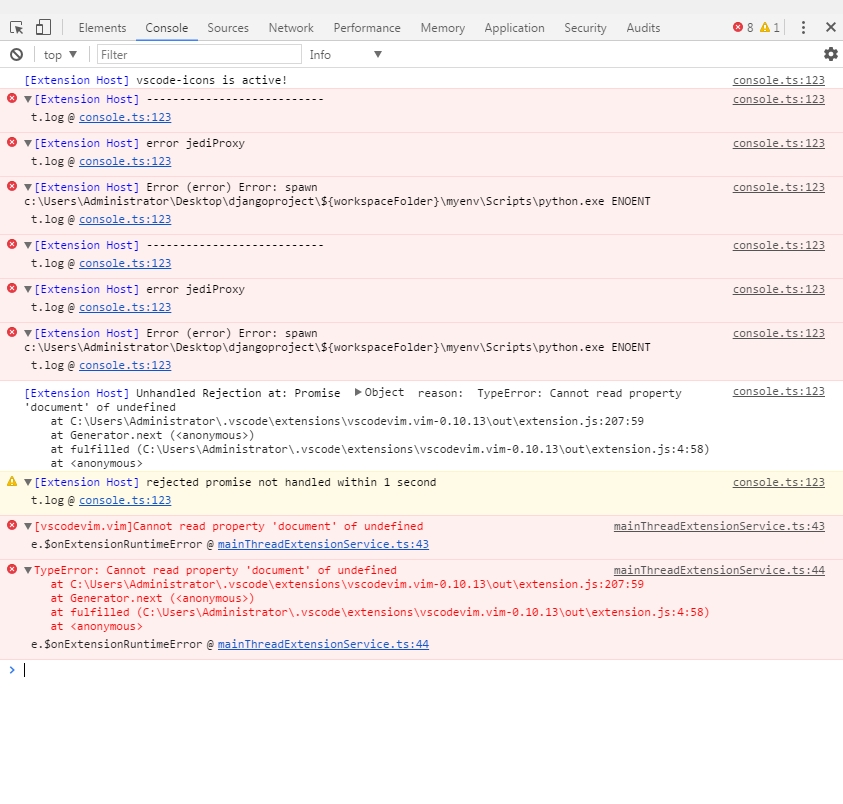Open the top frame context dropdown
The image size is (843, 804).
[x=58, y=54]
